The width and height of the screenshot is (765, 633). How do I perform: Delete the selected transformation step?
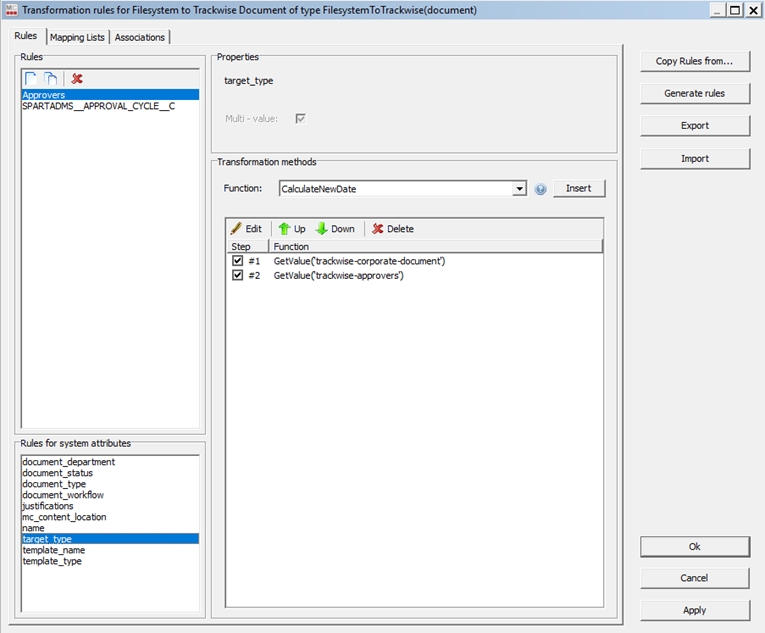pyautogui.click(x=393, y=229)
